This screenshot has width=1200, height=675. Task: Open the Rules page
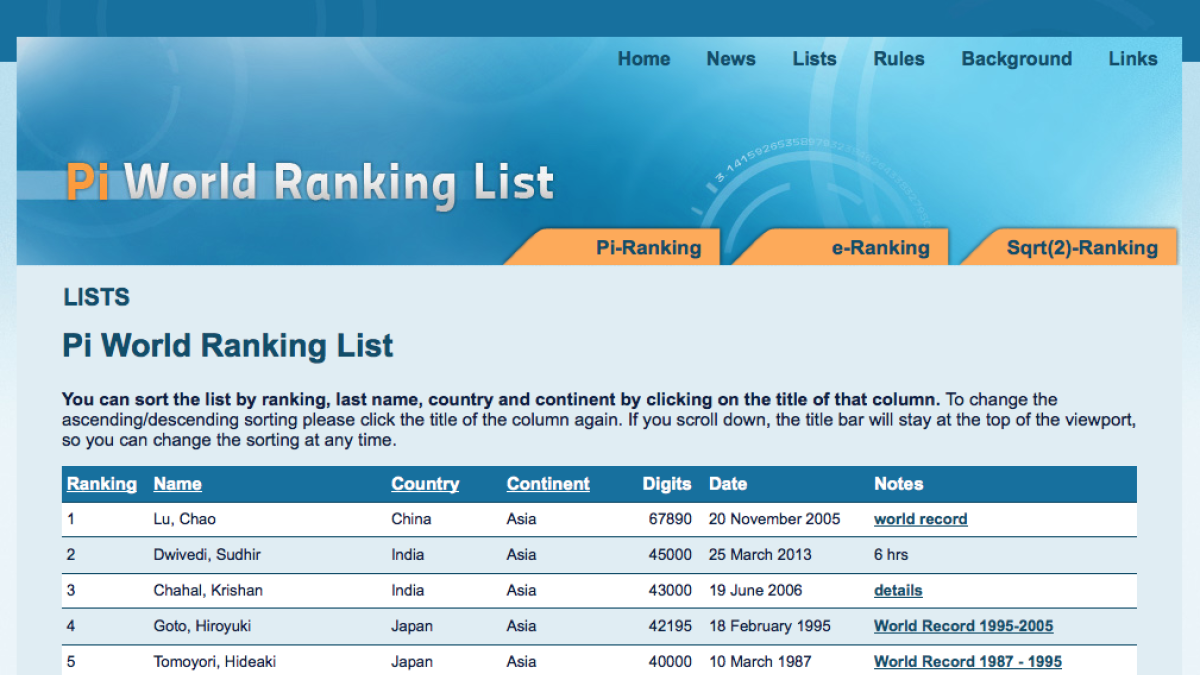pyautogui.click(x=898, y=59)
